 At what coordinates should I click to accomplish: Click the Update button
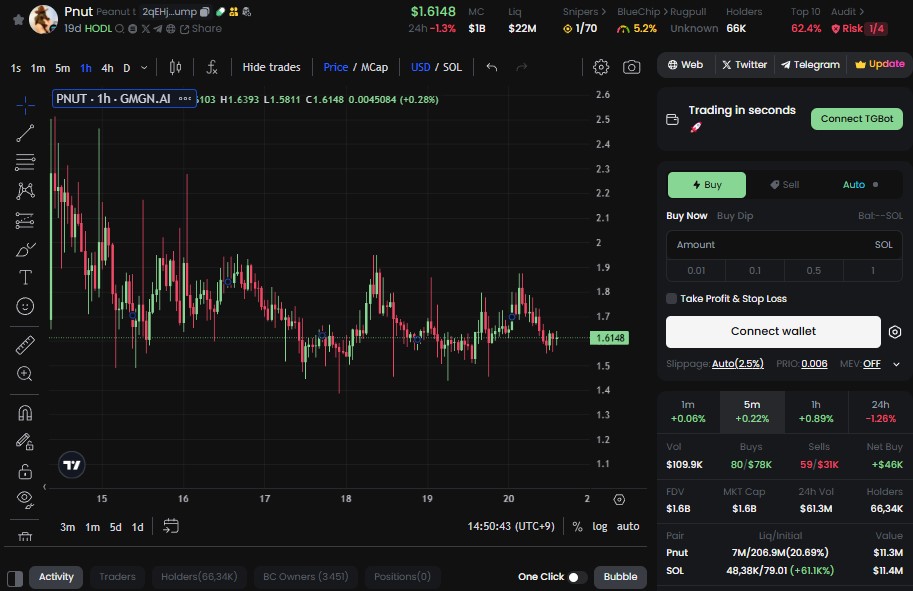click(878, 63)
